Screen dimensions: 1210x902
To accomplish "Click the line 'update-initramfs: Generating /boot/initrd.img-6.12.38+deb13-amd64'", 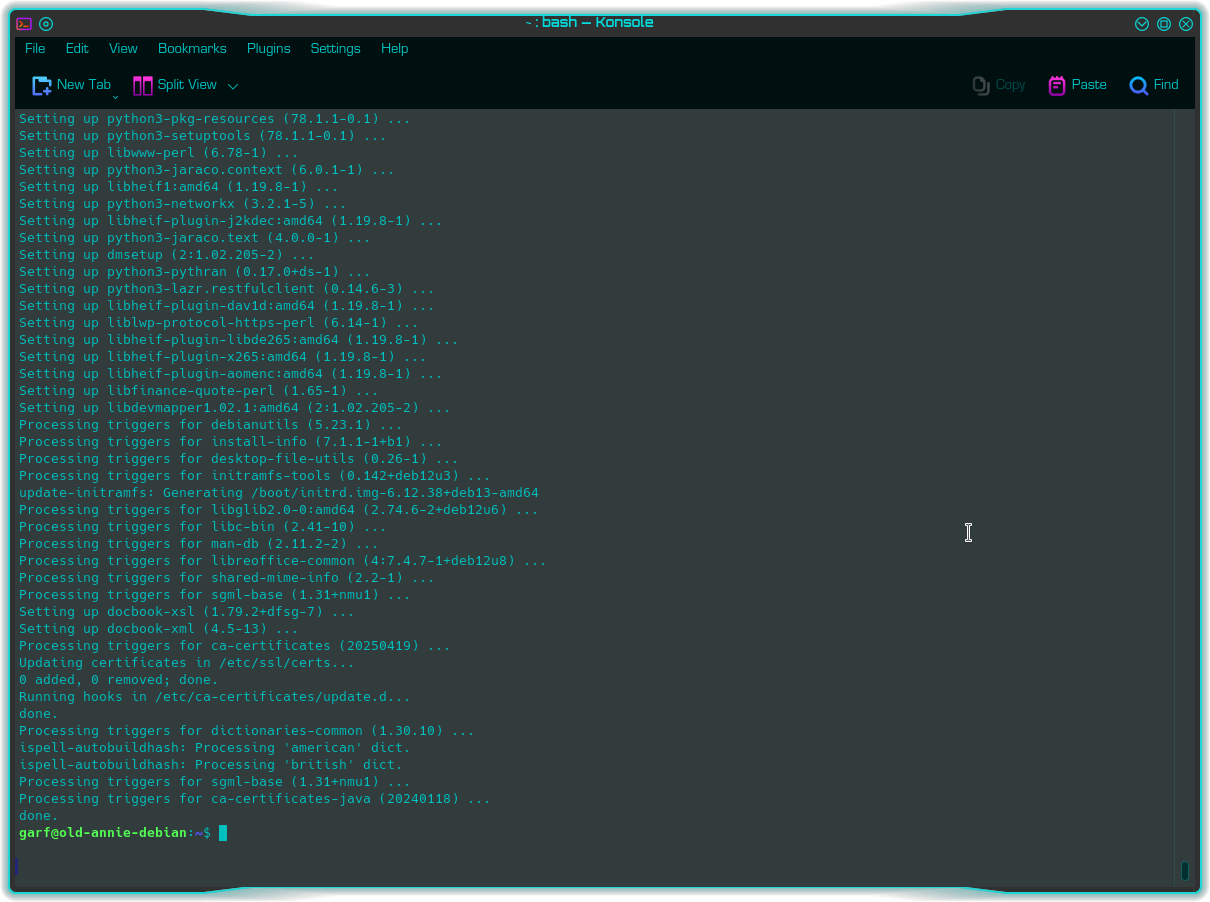I will pos(279,493).
